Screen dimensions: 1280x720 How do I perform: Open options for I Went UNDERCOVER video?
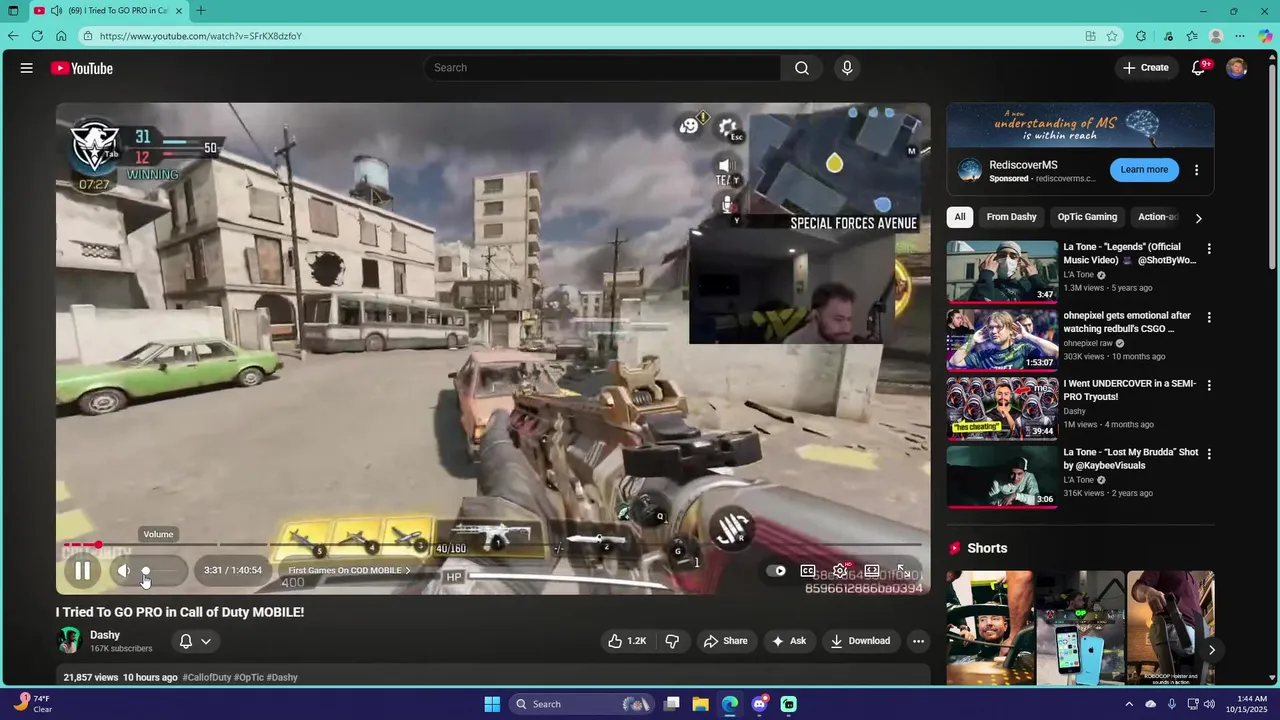click(x=1209, y=386)
